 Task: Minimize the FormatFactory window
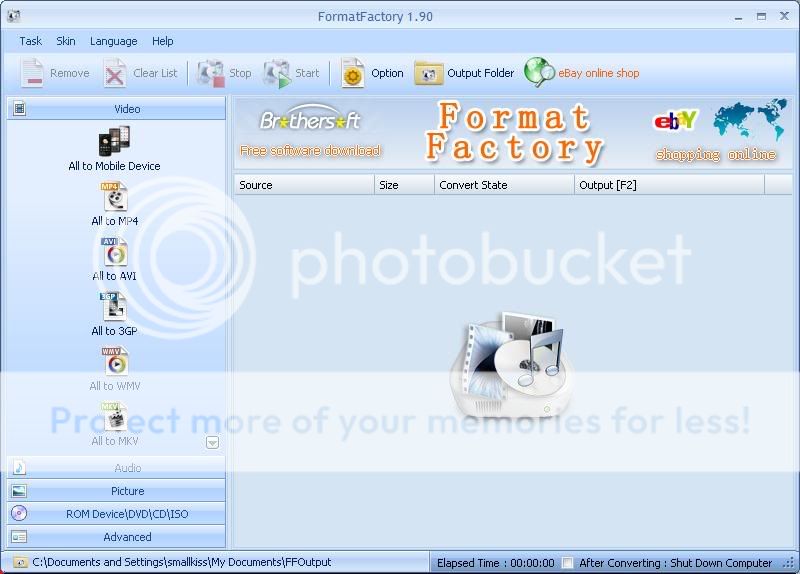(738, 17)
